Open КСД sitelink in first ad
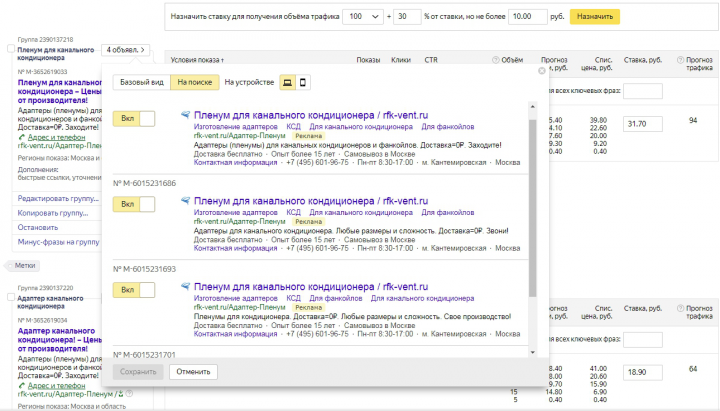The image size is (720, 411). click(293, 127)
